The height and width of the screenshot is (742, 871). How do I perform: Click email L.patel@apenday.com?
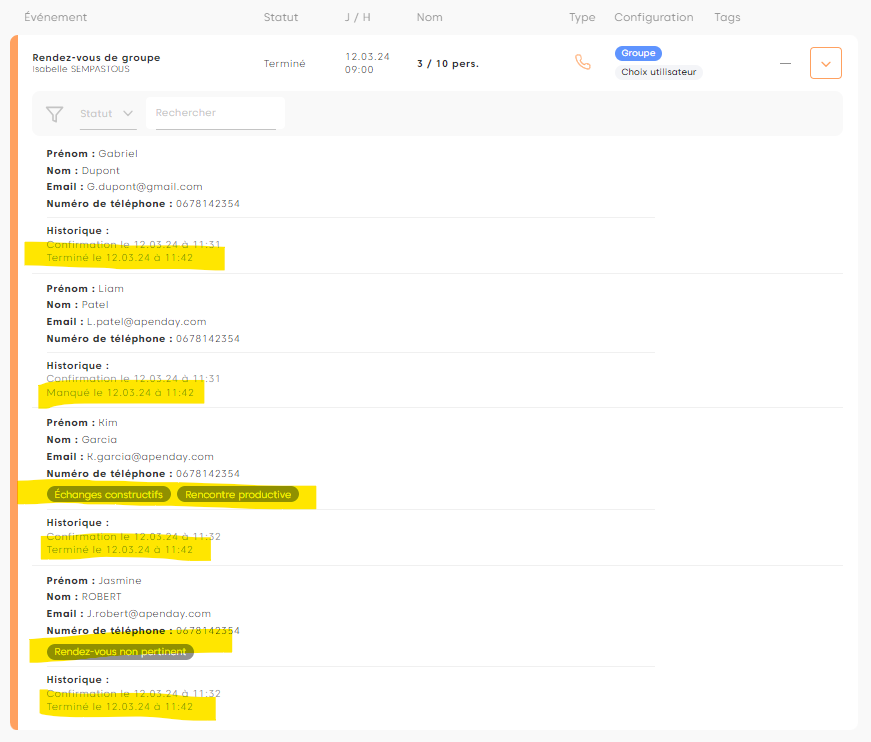(x=146, y=322)
